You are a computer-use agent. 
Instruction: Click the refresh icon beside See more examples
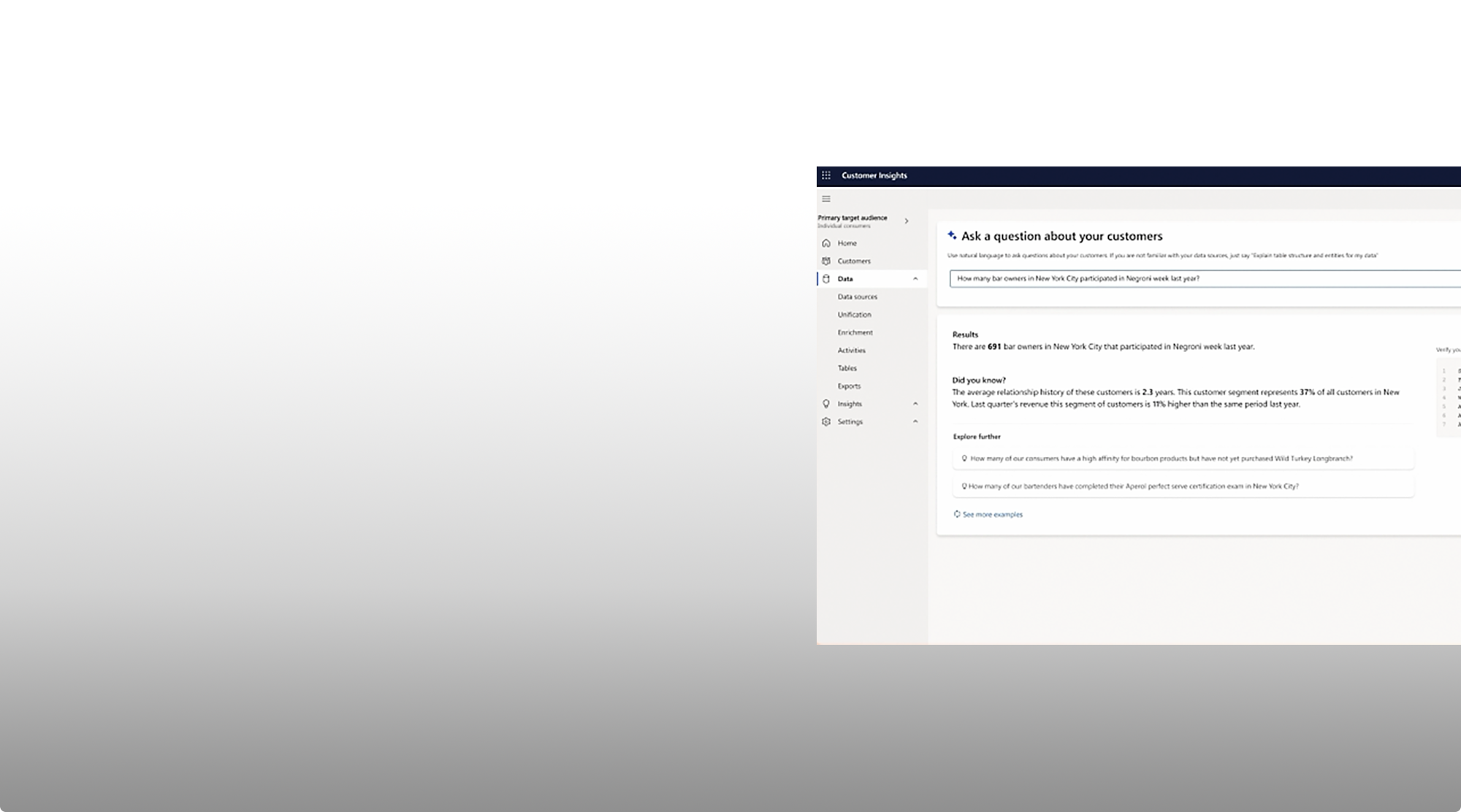[x=957, y=514]
